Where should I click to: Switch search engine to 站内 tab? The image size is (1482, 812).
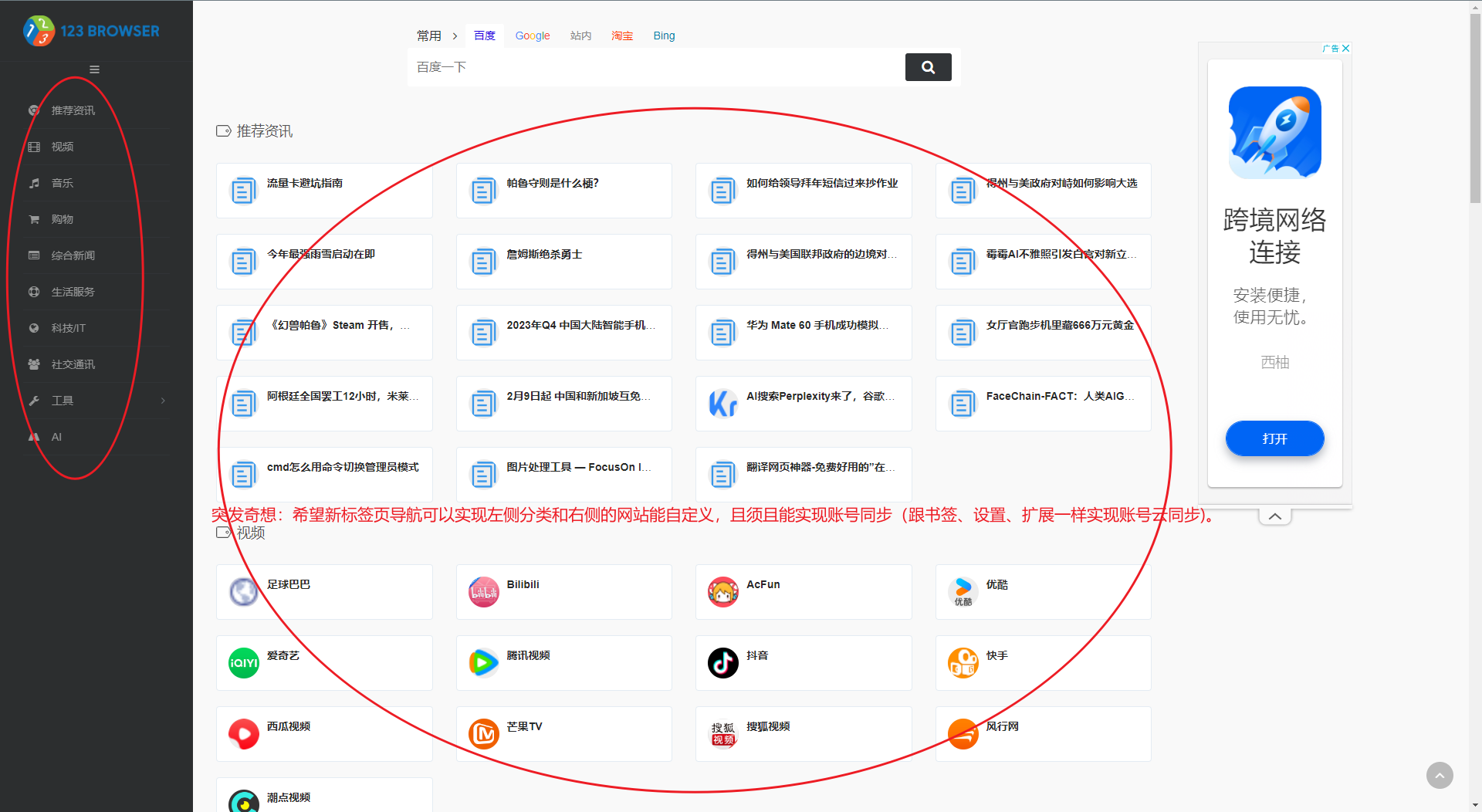[x=581, y=36]
